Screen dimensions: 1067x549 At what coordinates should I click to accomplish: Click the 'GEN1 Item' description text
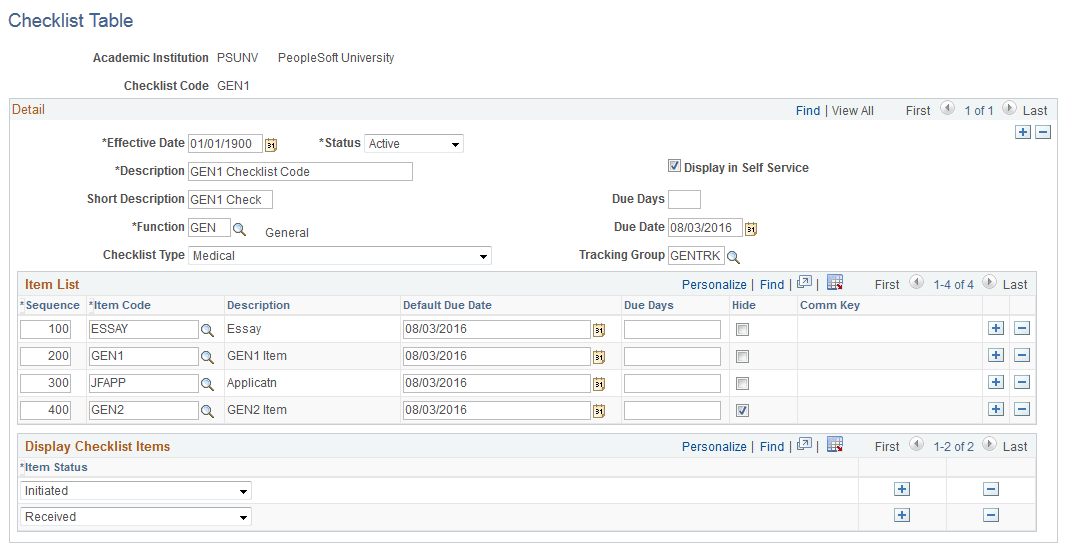[257, 356]
